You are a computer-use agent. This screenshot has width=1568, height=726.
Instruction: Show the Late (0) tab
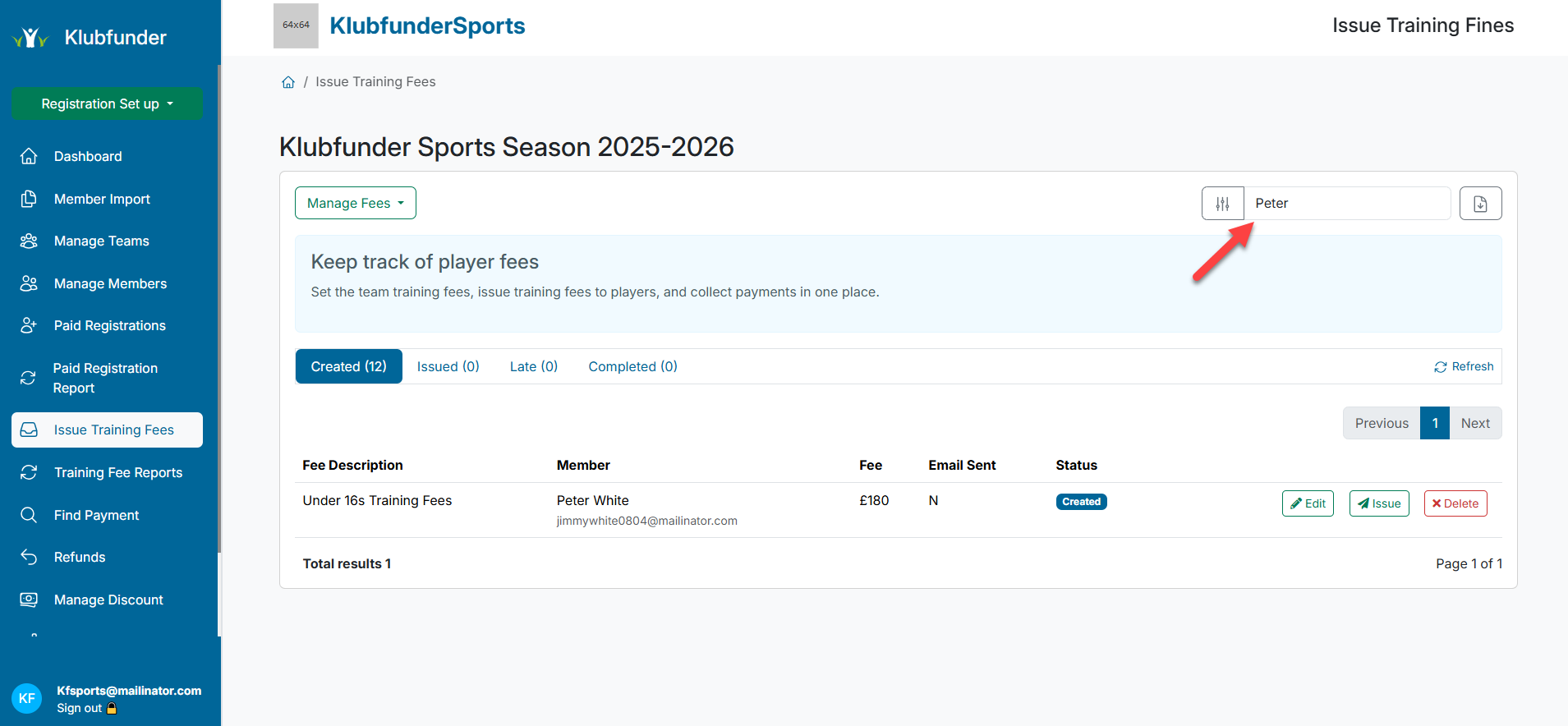point(533,366)
